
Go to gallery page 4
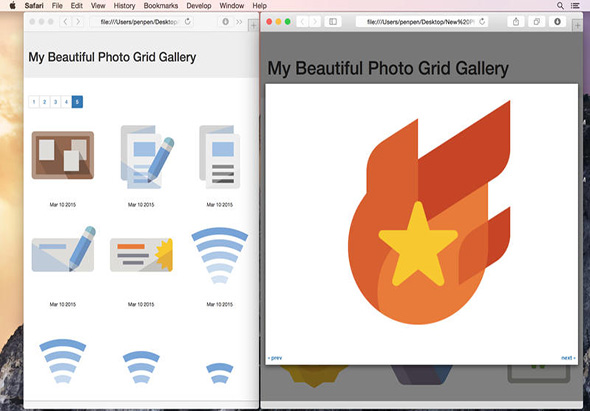tap(66, 102)
